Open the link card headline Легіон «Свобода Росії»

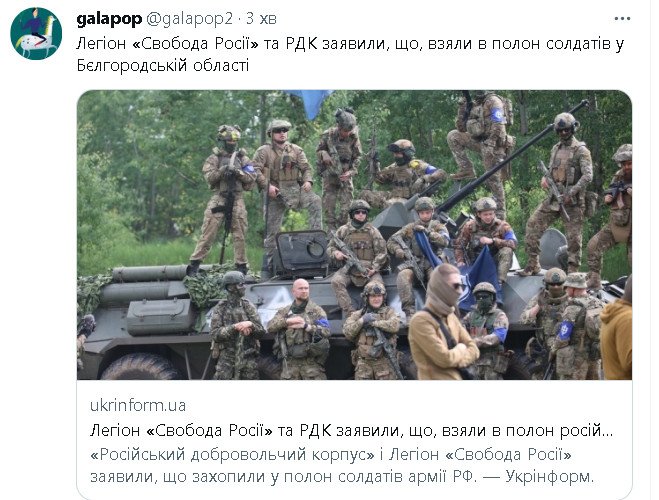click(x=351, y=430)
